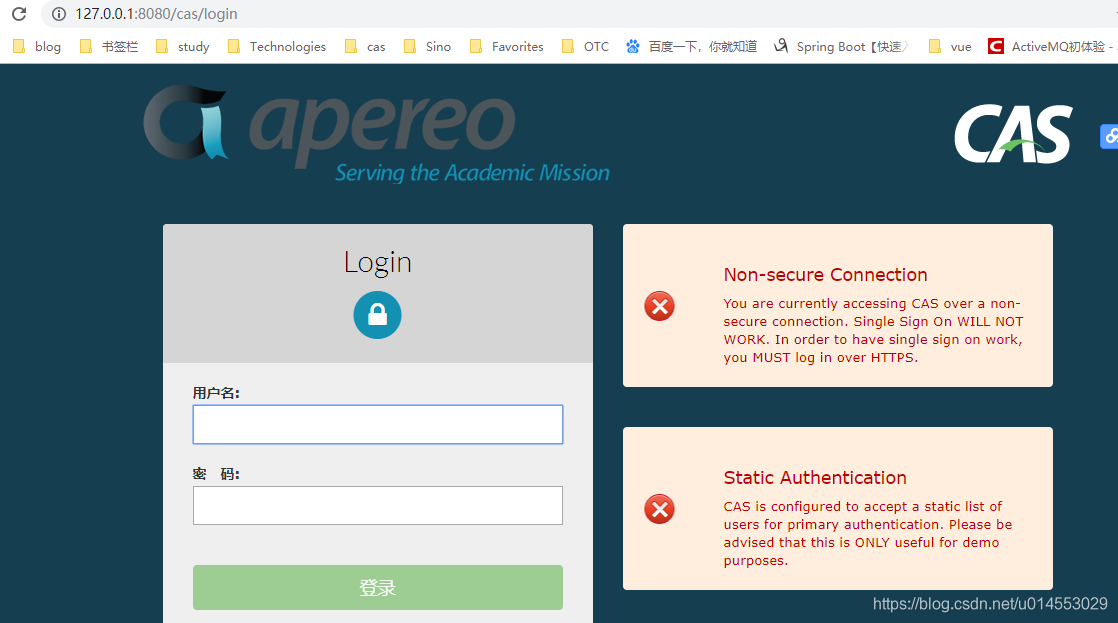
Task: Click the site information icon in address bar
Action: pos(59,14)
